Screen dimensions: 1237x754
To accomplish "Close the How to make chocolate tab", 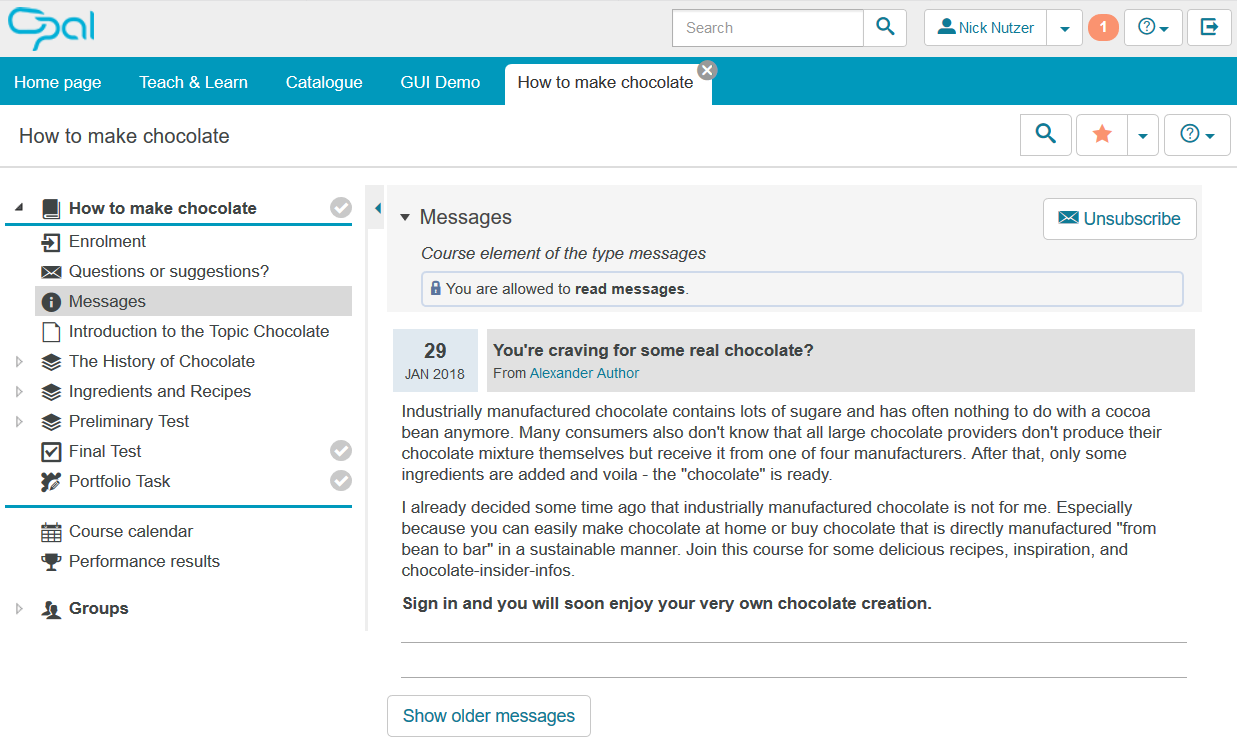I will tap(707, 69).
